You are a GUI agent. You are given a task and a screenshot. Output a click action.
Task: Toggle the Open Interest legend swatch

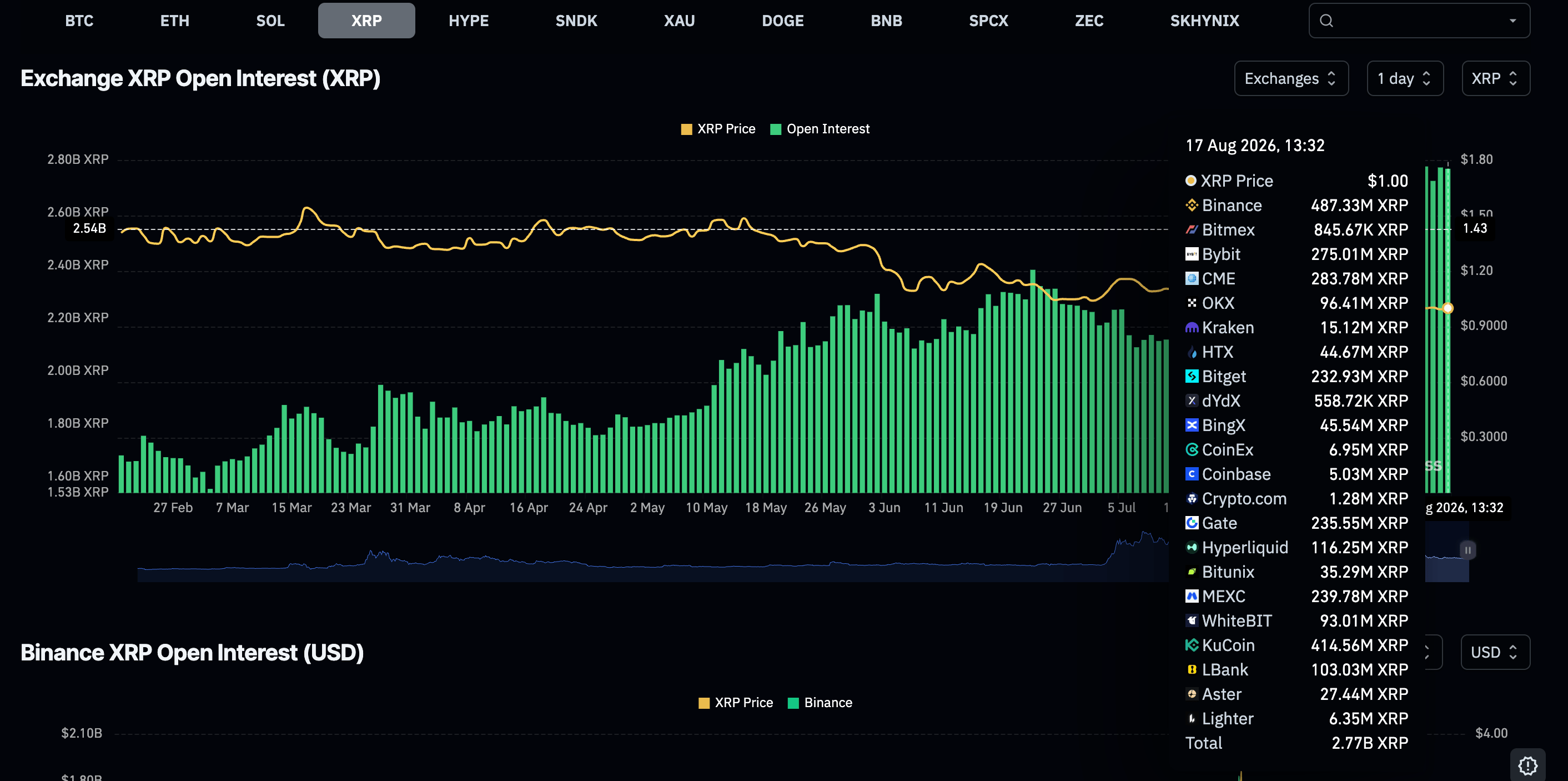click(776, 129)
